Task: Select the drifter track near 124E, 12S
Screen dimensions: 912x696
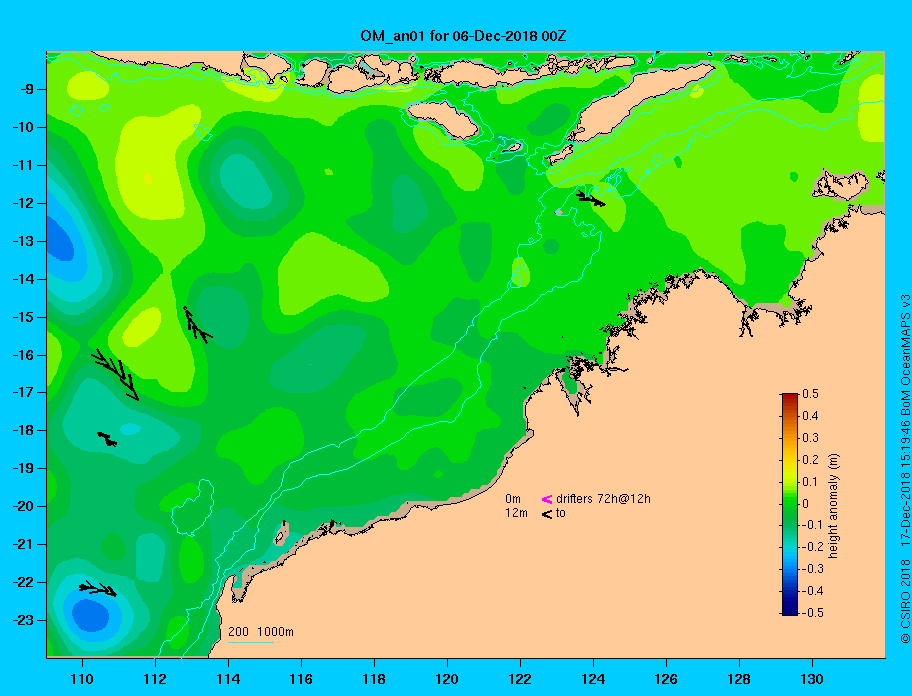Action: [x=591, y=198]
